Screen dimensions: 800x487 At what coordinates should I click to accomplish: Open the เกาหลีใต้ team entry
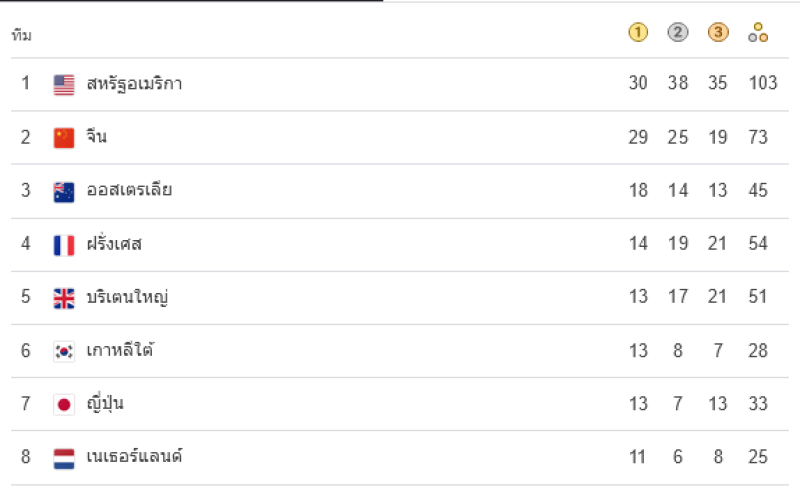click(400, 351)
